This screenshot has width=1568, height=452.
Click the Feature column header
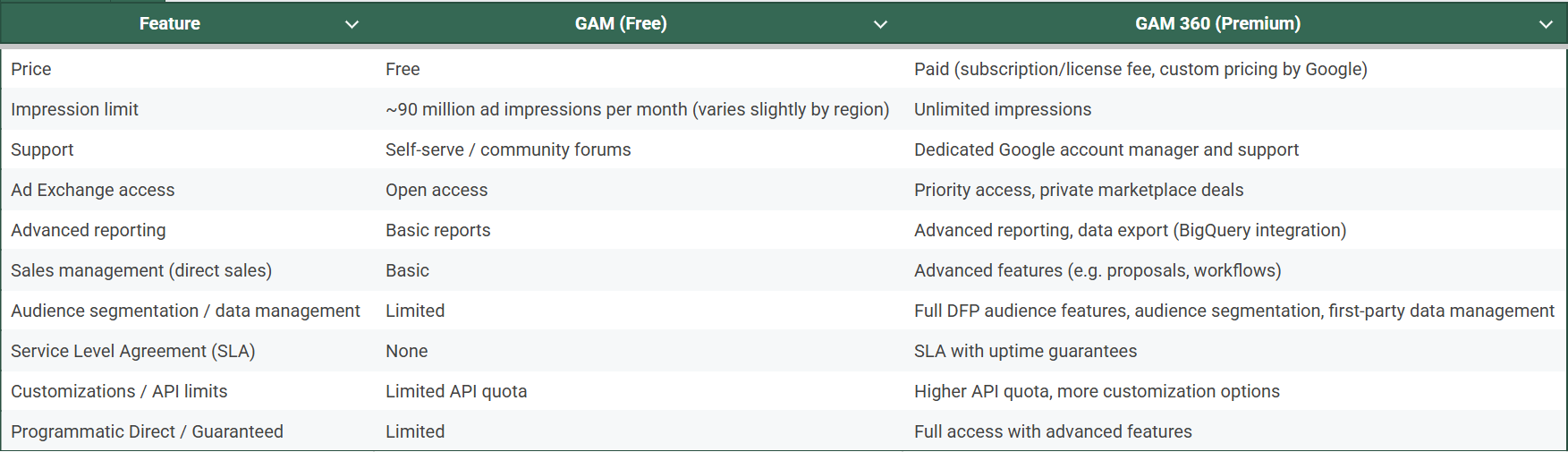coord(170,24)
